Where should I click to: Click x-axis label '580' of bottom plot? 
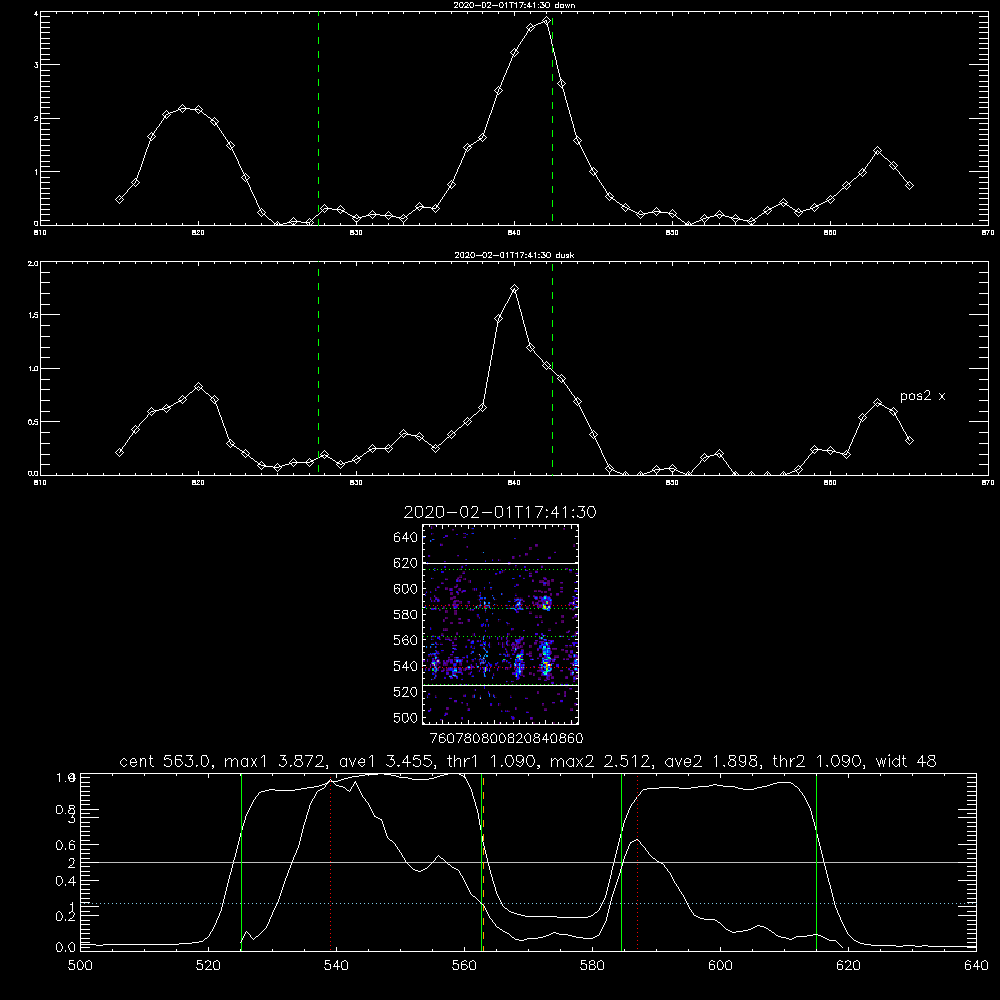point(592,966)
